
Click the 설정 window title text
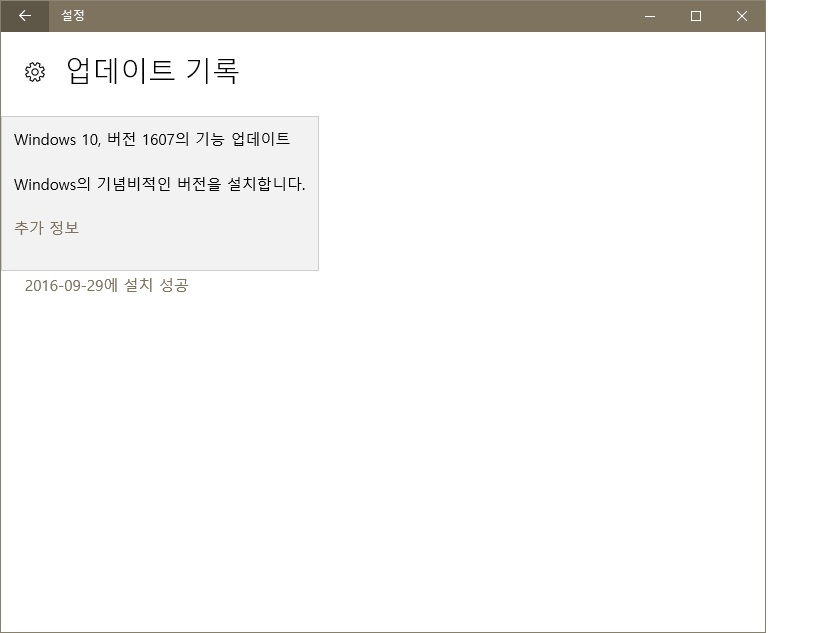pos(73,16)
